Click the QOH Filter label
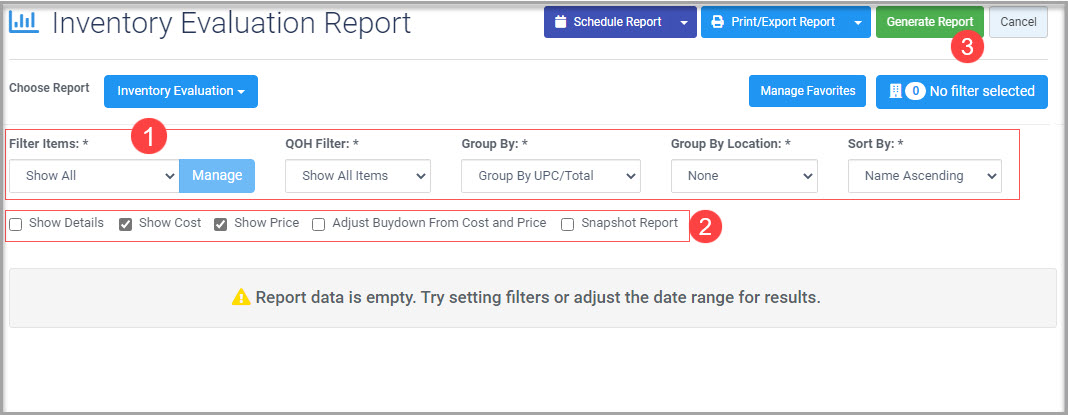1068x415 pixels. tap(322, 144)
